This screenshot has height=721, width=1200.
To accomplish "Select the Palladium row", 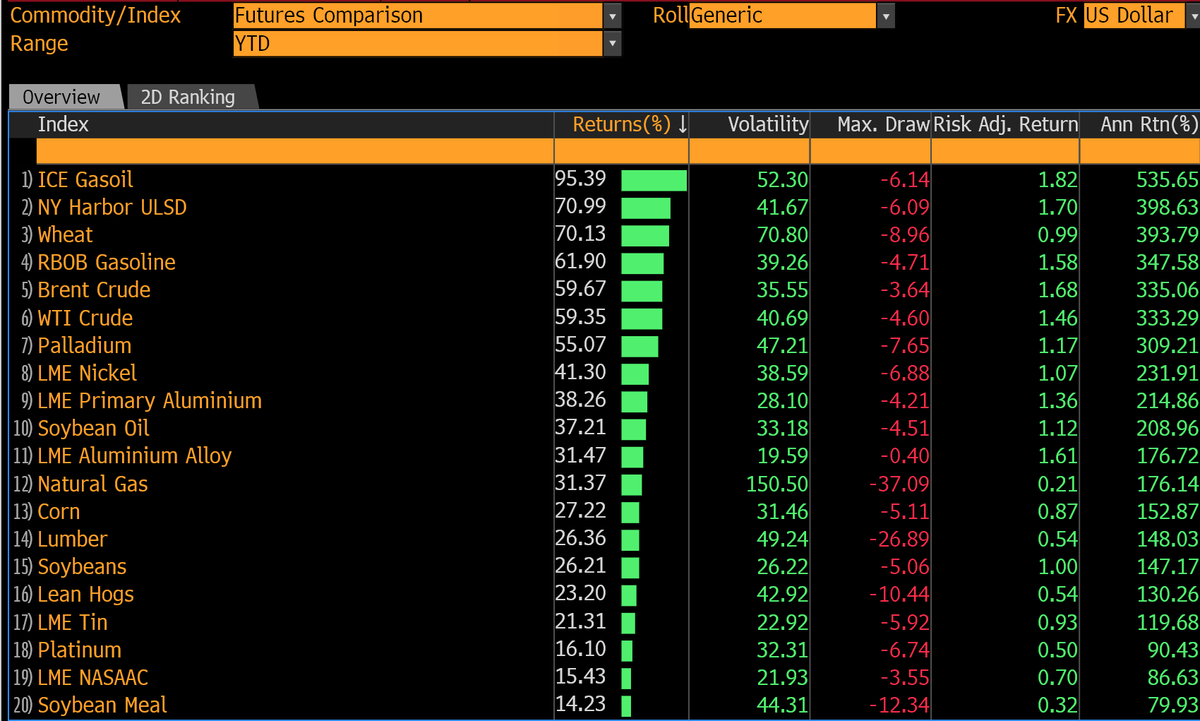I will pos(604,345).
